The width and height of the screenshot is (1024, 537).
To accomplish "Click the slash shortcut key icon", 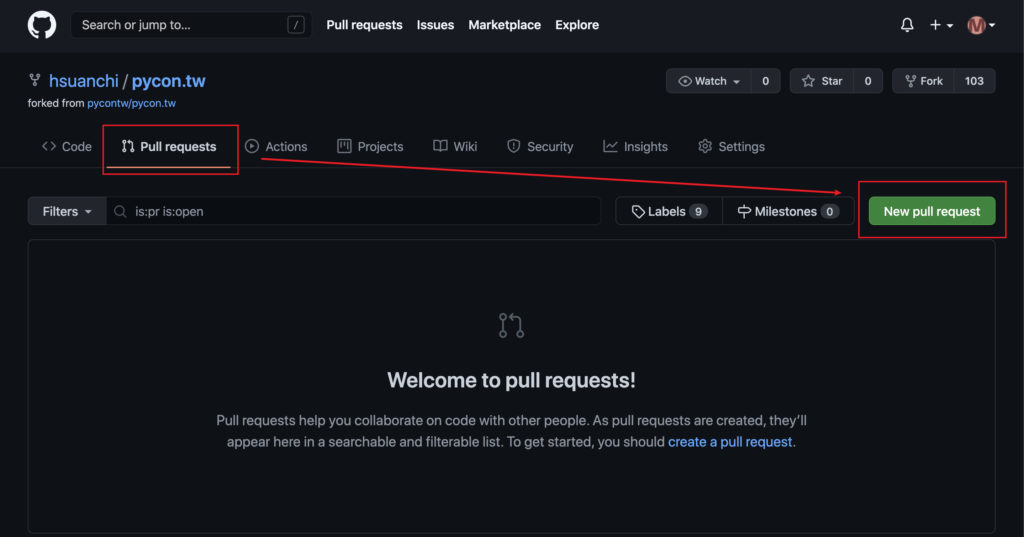I will [296, 25].
